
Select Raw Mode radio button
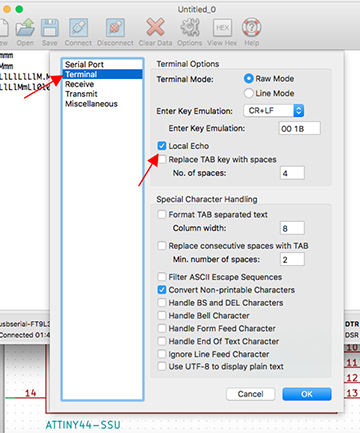tap(248, 79)
